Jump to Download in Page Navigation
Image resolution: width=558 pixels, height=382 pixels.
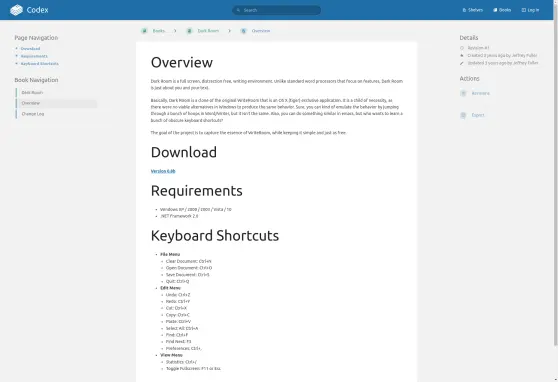pos(30,48)
